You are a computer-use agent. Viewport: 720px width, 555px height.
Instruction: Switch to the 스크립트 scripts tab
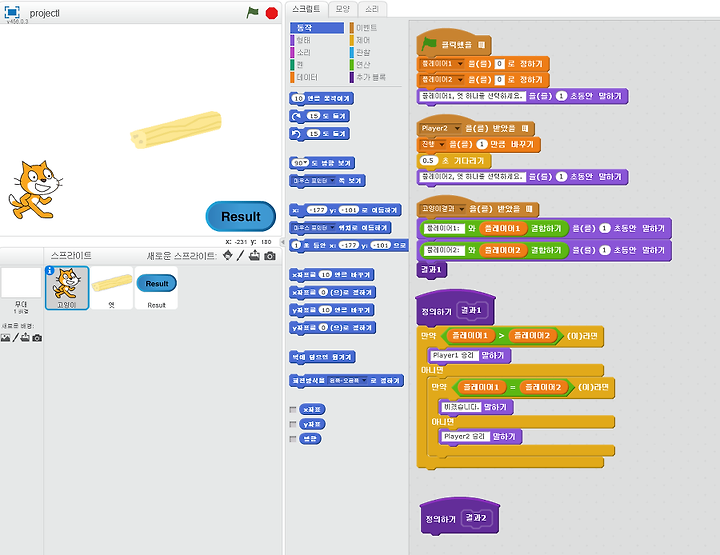306,9
